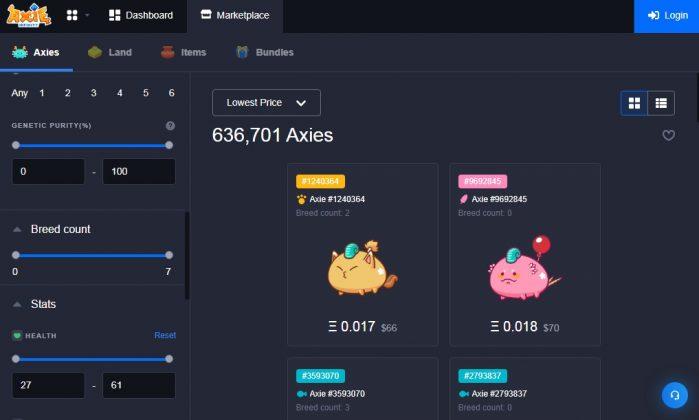Click 'Breed count: 2' text

[323, 213]
